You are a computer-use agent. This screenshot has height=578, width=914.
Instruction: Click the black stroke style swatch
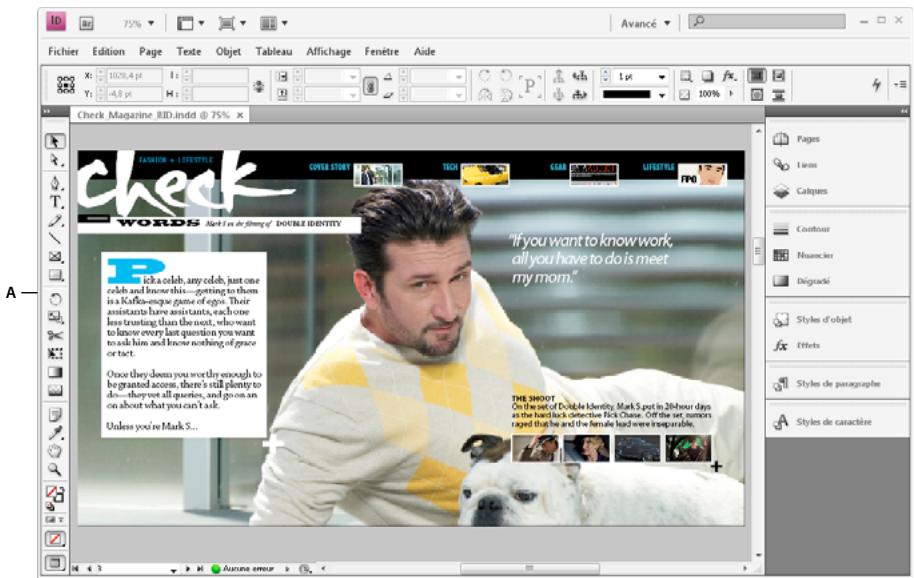[x=627, y=94]
